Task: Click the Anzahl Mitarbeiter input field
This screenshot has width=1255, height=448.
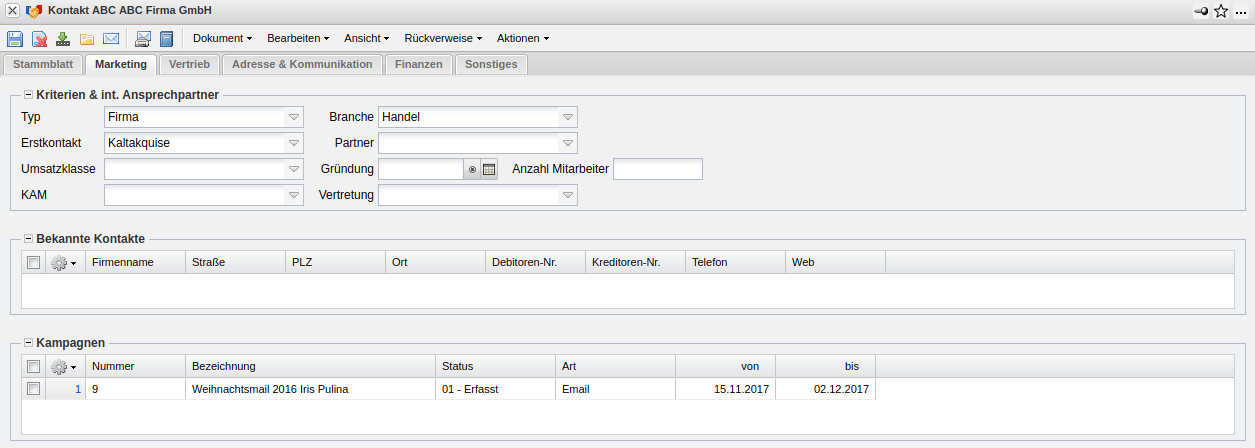Action: tap(657, 169)
